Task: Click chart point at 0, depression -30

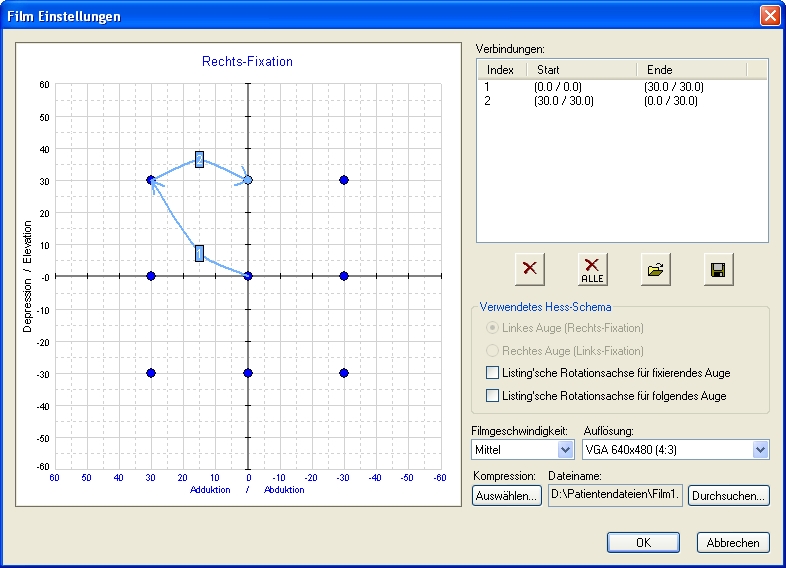Action: click(248, 373)
